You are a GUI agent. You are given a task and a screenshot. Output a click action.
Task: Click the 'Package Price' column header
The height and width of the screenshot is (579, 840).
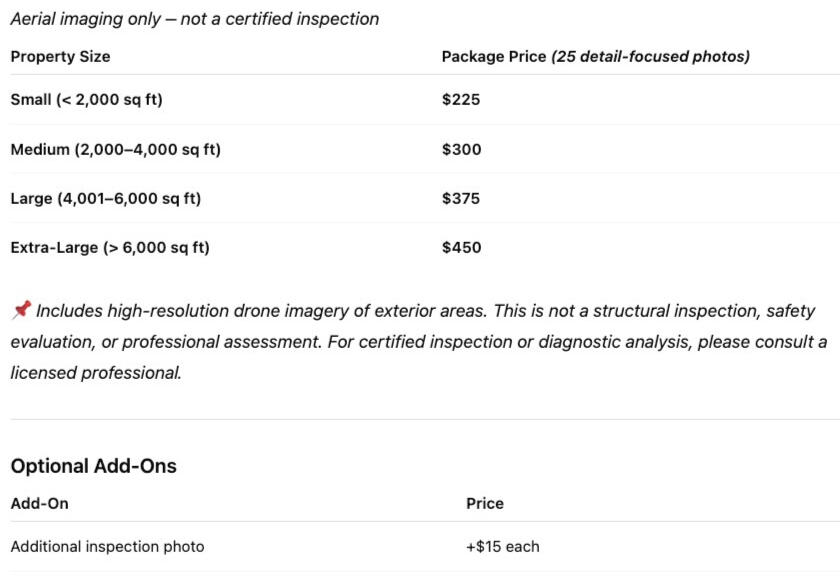(x=494, y=57)
